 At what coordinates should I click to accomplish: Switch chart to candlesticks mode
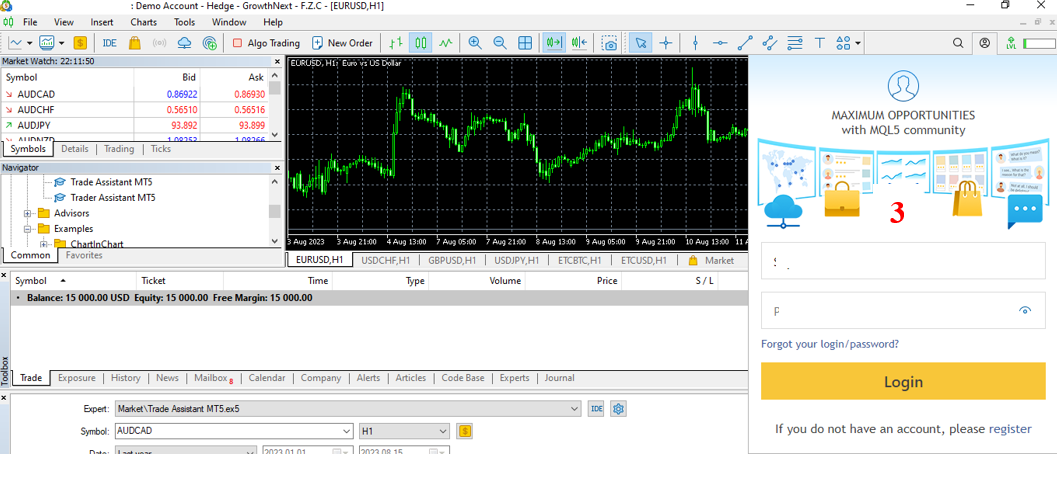pos(421,43)
